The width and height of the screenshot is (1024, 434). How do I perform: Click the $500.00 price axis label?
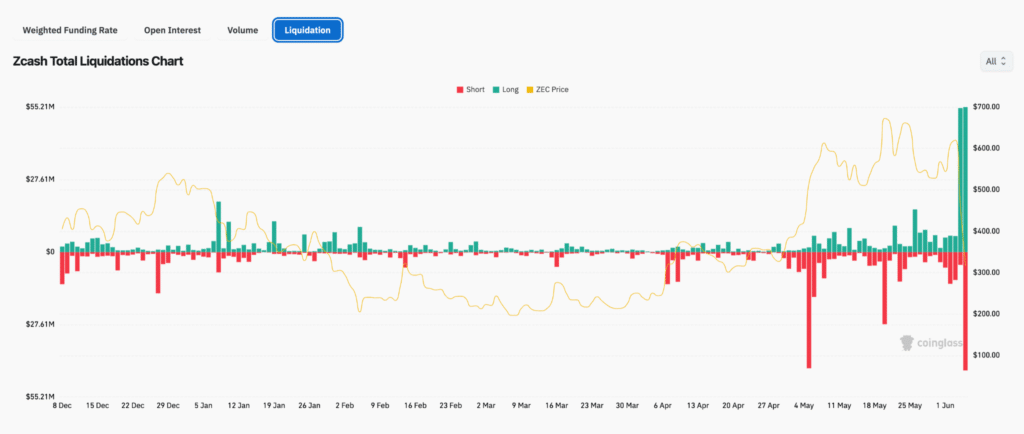(x=986, y=189)
